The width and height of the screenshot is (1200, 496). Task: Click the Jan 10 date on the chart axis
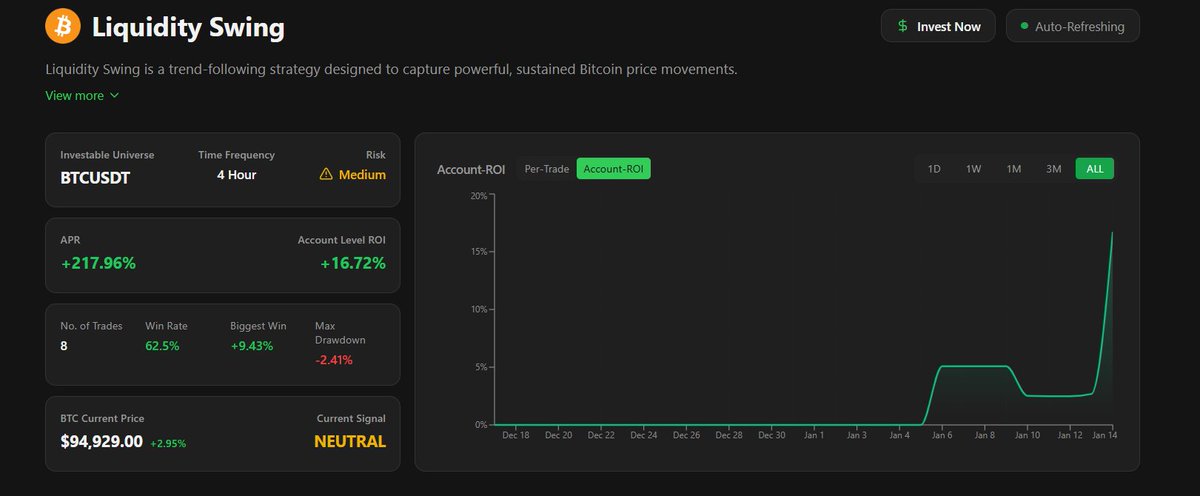(x=1028, y=435)
